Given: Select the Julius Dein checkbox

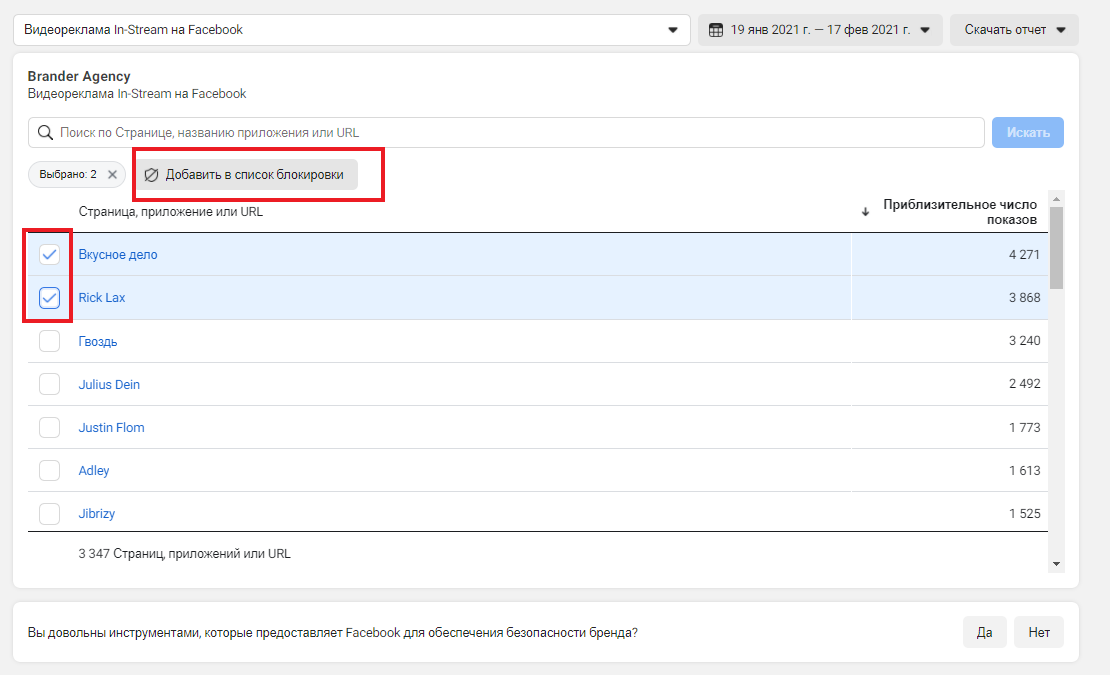Looking at the screenshot, I should pyautogui.click(x=49, y=384).
